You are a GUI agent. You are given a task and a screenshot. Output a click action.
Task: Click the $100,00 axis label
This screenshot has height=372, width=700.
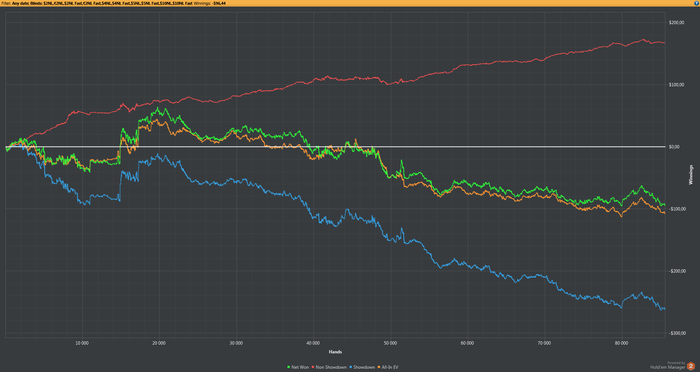click(676, 84)
